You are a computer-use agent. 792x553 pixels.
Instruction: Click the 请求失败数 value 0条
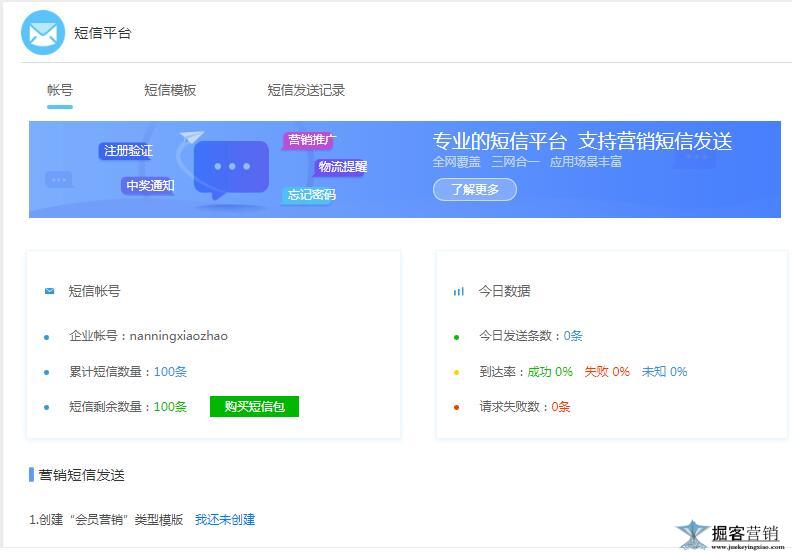pos(561,407)
